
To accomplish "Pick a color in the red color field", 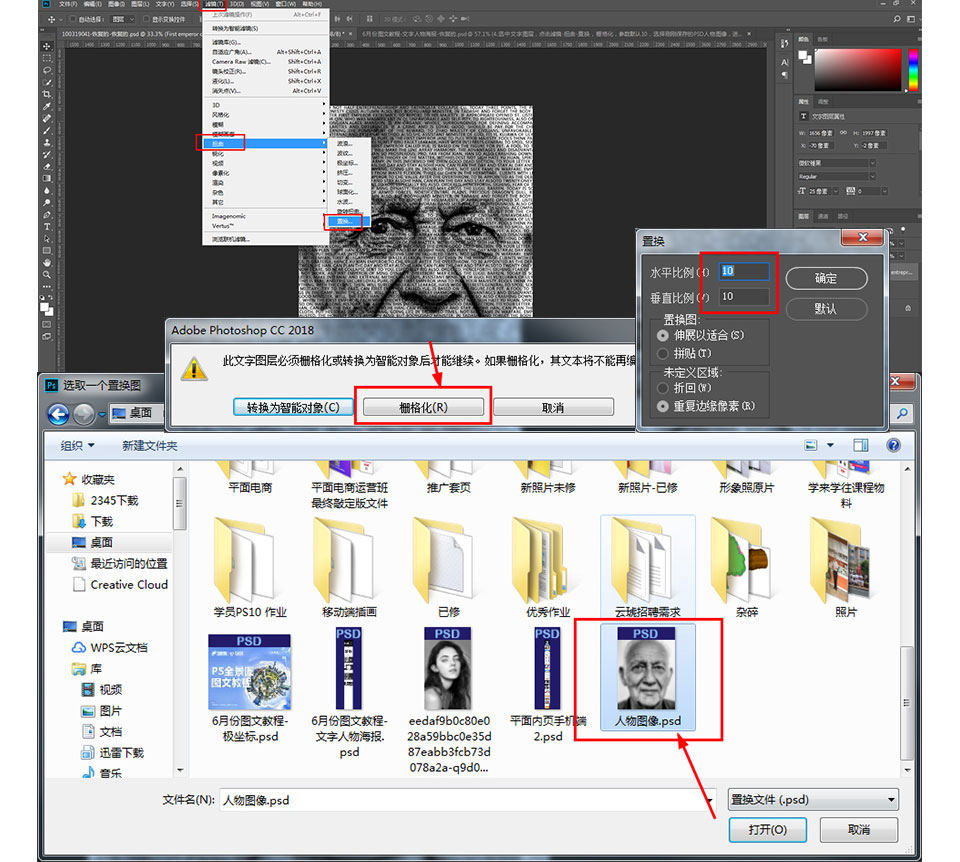I will (858, 70).
